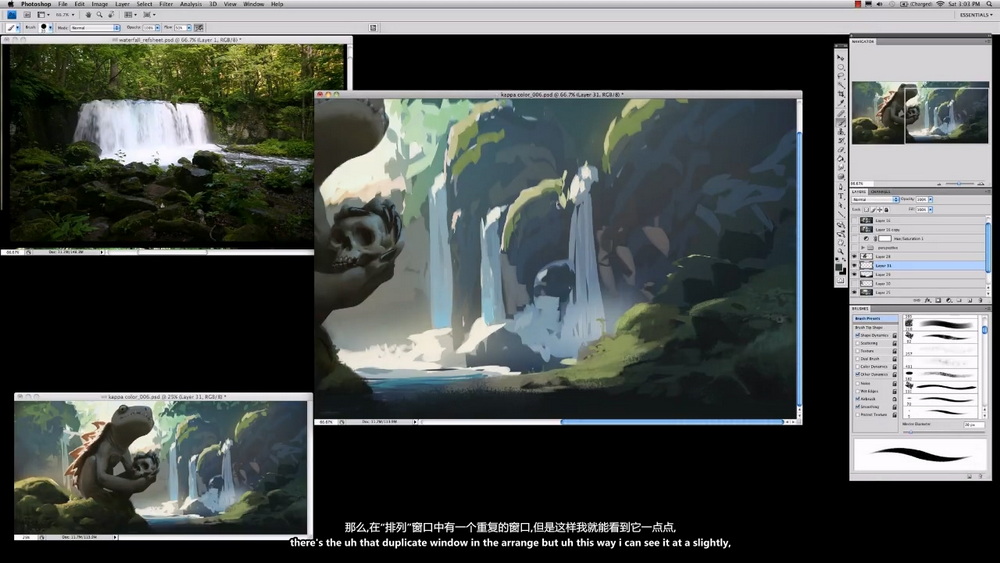
Task: Select the Type tool
Action: (x=841, y=196)
